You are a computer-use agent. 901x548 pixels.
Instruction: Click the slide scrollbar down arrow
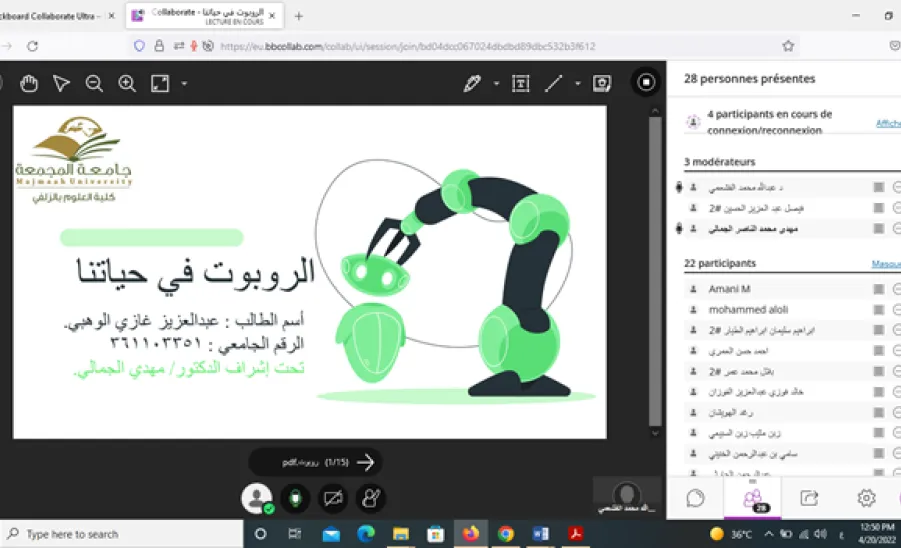coord(655,433)
